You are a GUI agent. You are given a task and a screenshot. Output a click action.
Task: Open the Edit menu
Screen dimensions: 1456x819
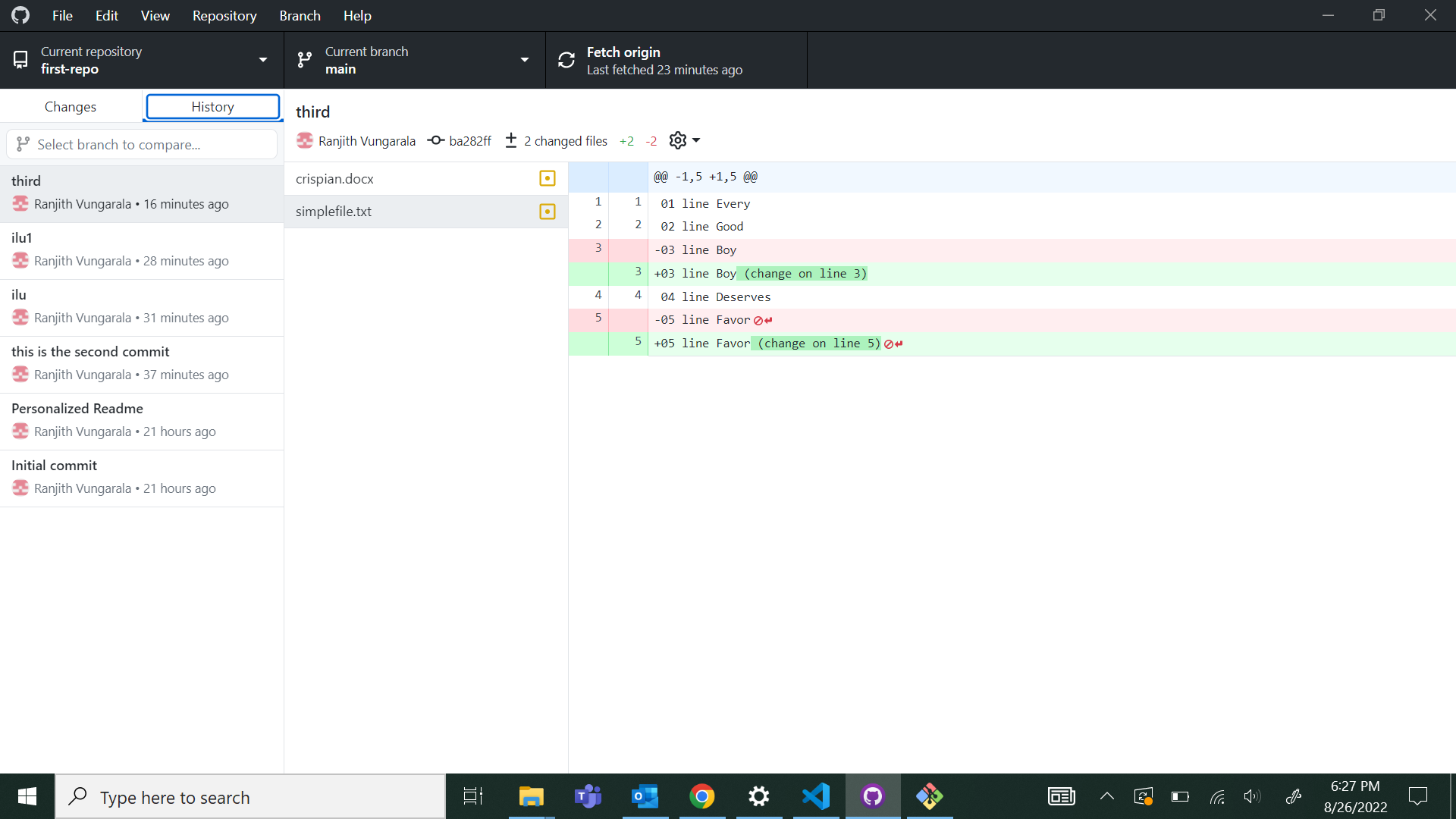pos(106,15)
